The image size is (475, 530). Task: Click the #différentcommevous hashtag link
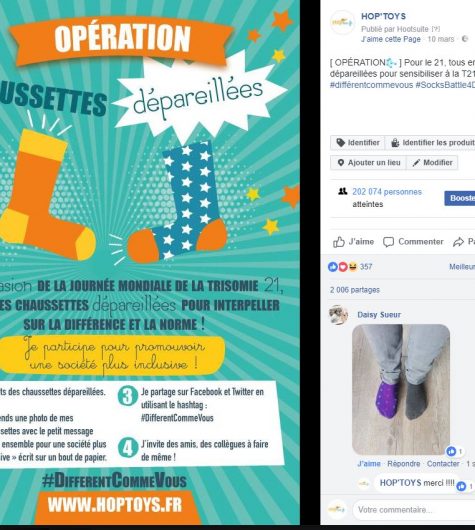coord(371,85)
